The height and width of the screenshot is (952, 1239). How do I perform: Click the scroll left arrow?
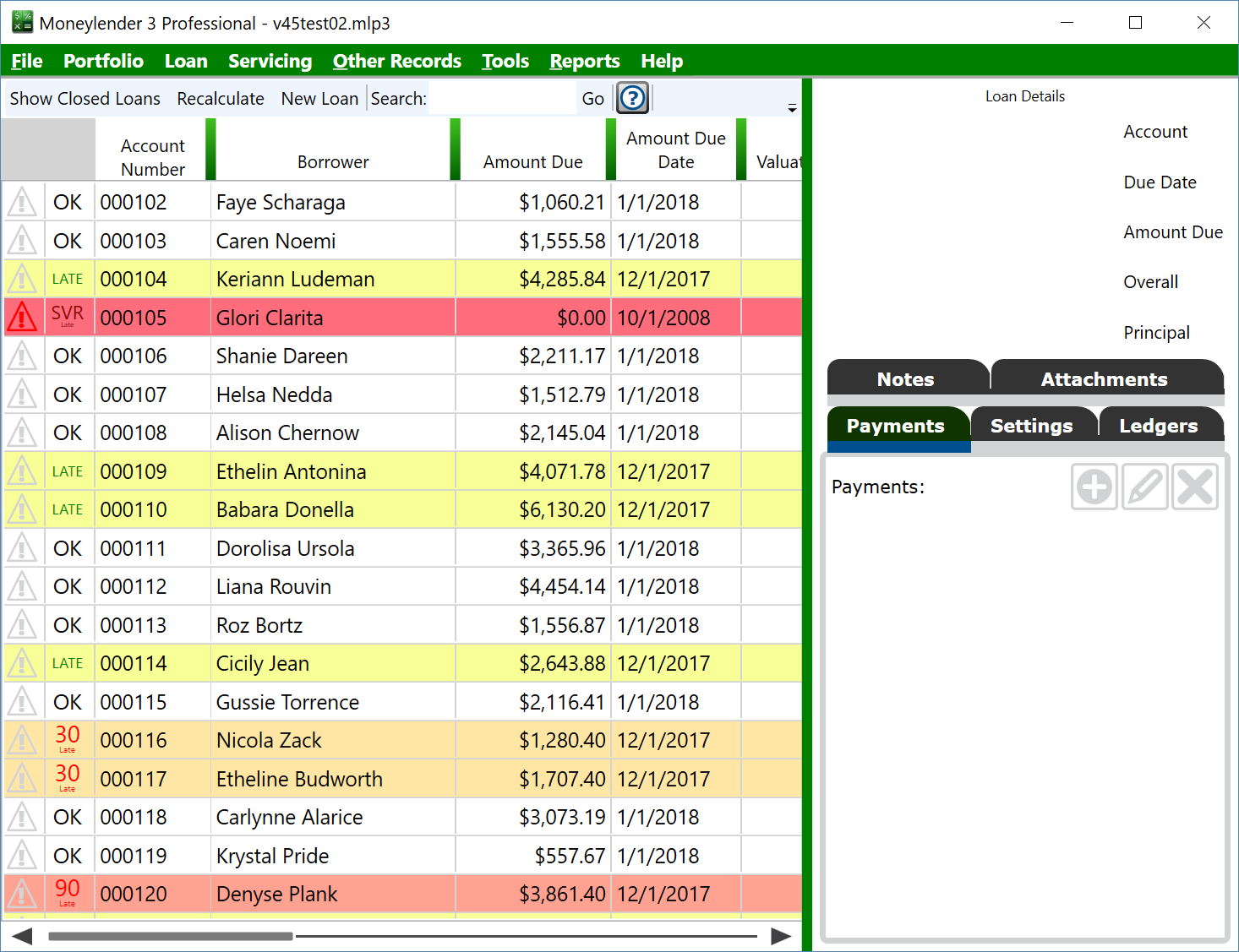22,936
